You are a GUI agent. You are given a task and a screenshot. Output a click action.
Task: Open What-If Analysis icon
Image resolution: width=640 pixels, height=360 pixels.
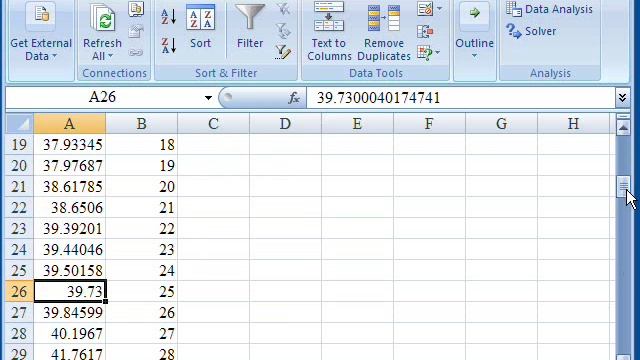click(424, 53)
